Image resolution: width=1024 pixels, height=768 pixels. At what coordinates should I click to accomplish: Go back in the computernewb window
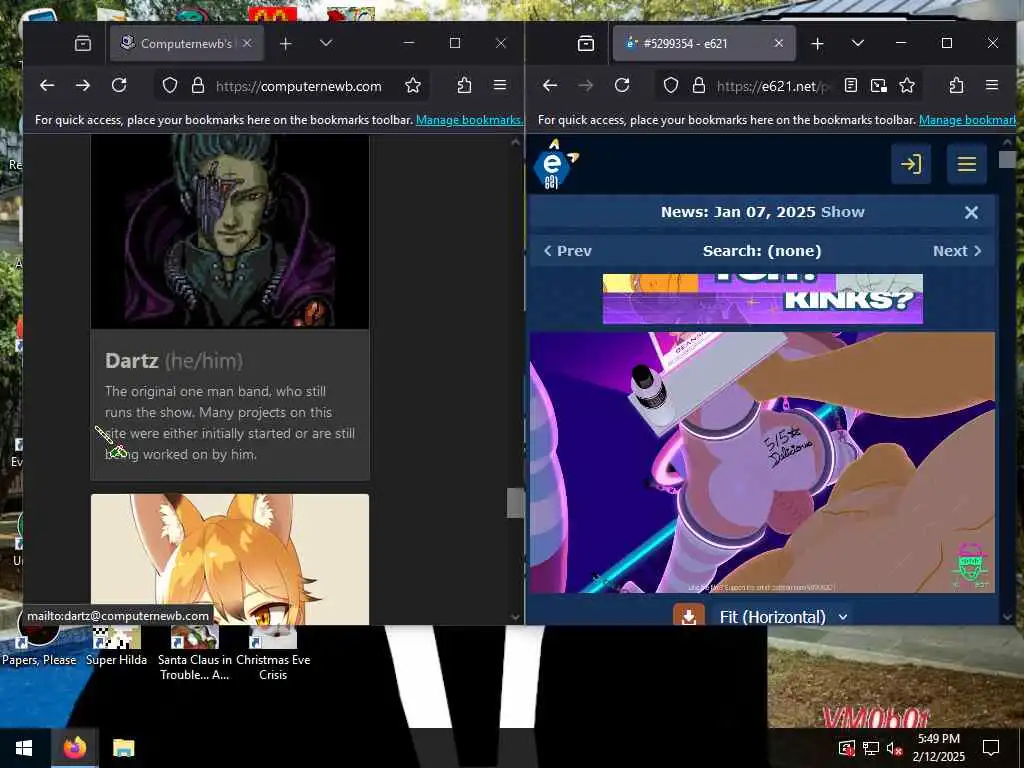click(x=47, y=86)
